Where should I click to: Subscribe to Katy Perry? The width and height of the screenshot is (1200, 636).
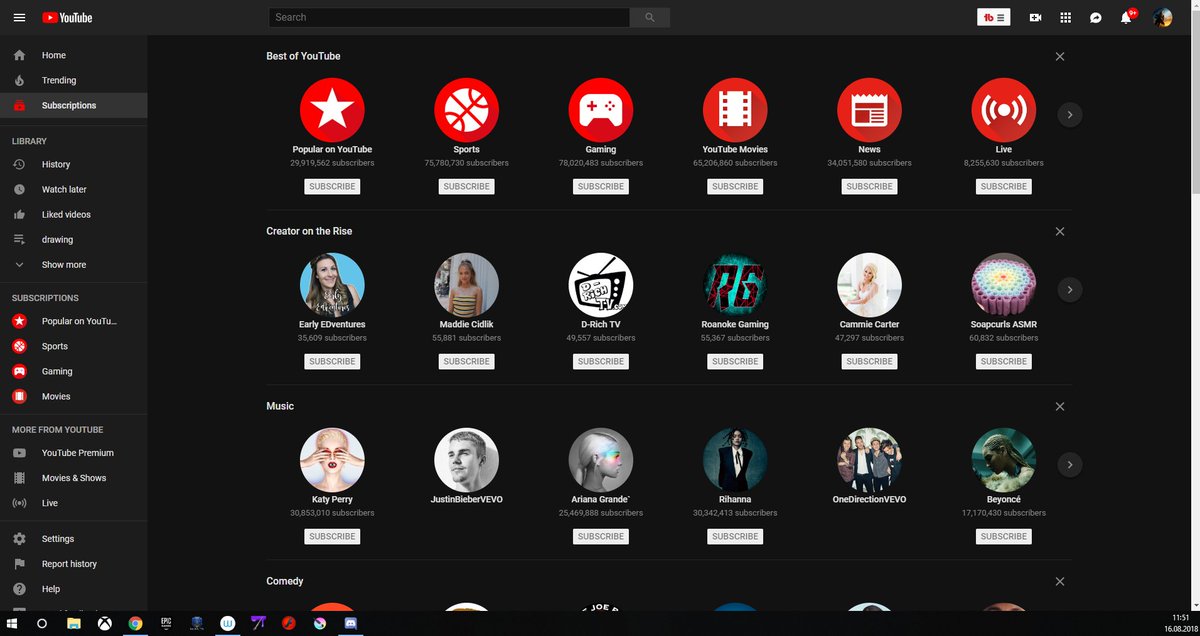pos(332,536)
